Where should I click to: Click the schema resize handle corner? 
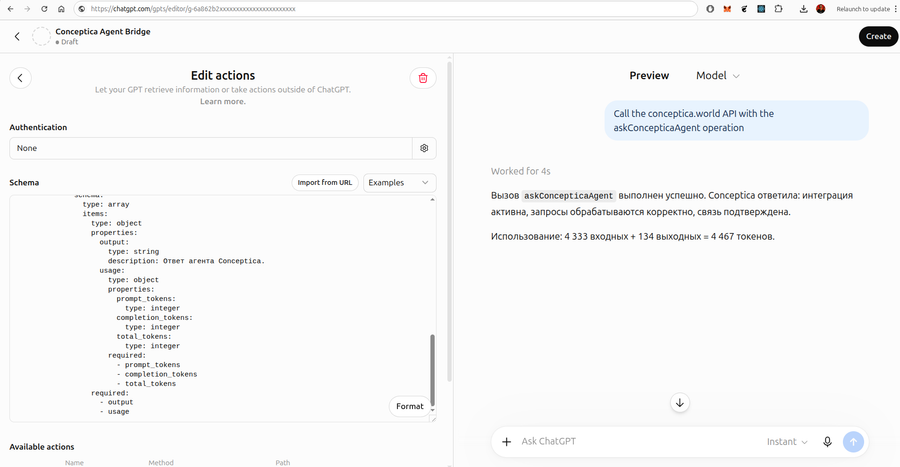click(433, 419)
